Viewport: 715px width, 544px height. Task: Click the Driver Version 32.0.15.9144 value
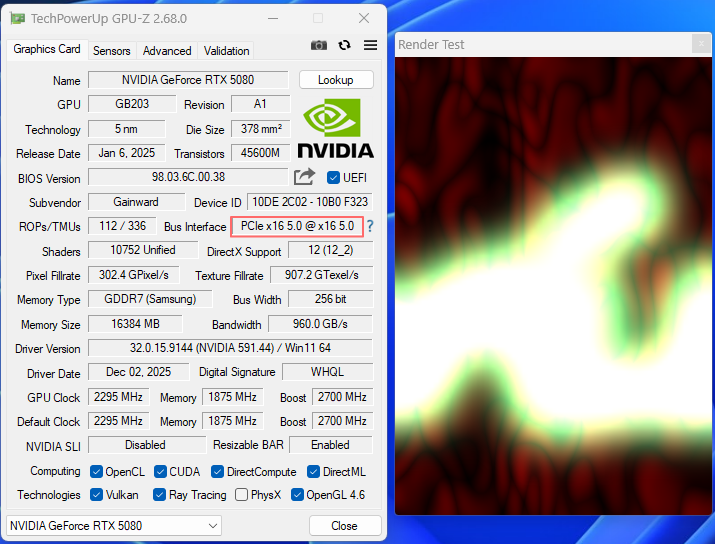pyautogui.click(x=230, y=348)
